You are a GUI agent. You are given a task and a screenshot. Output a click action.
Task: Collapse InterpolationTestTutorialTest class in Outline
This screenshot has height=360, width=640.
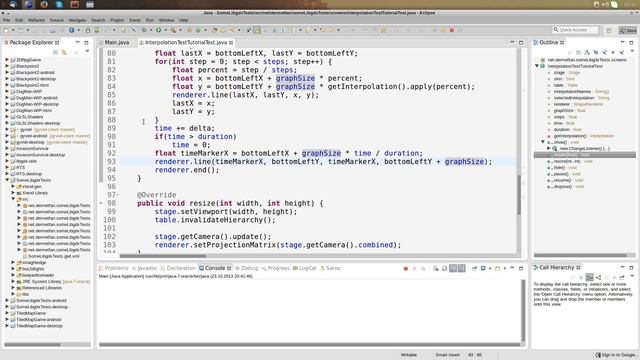[537, 66]
